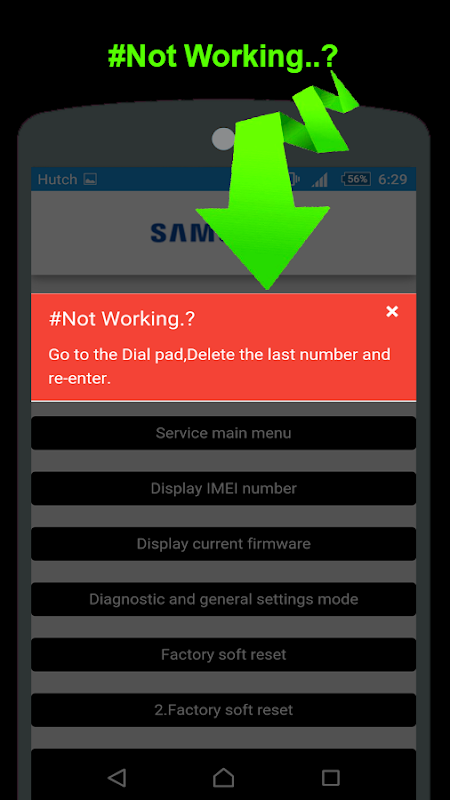Screen dimensions: 450x800
Task: Tap the Android home navigation icon
Action: (x=223, y=778)
